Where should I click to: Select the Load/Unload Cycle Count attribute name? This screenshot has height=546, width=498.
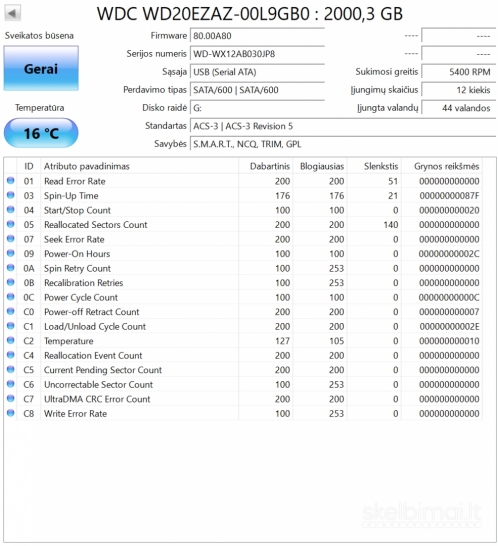tap(95, 327)
